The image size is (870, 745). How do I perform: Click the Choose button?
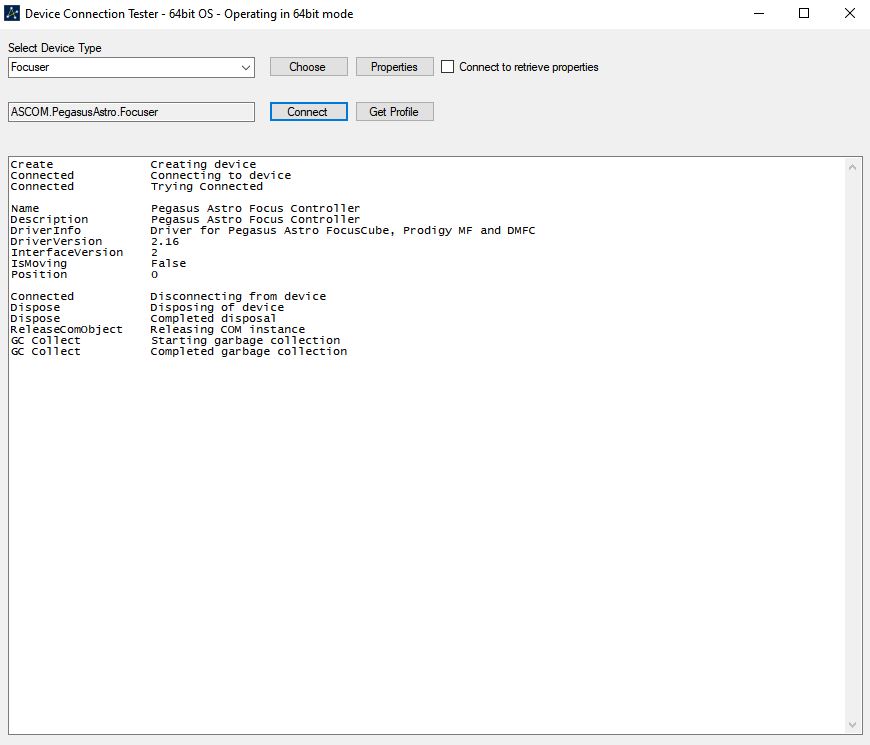[308, 67]
